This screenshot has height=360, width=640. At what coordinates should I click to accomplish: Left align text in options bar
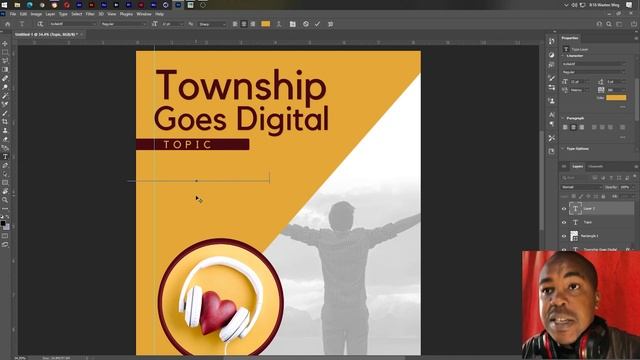pos(235,24)
